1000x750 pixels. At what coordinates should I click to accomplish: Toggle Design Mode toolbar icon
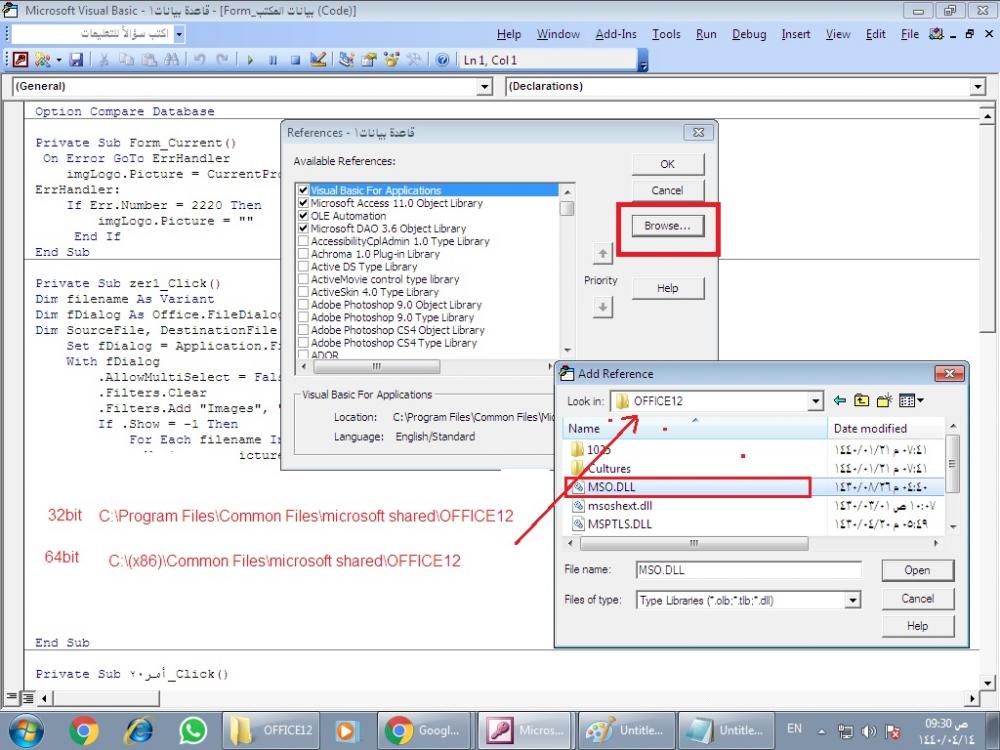pos(318,60)
